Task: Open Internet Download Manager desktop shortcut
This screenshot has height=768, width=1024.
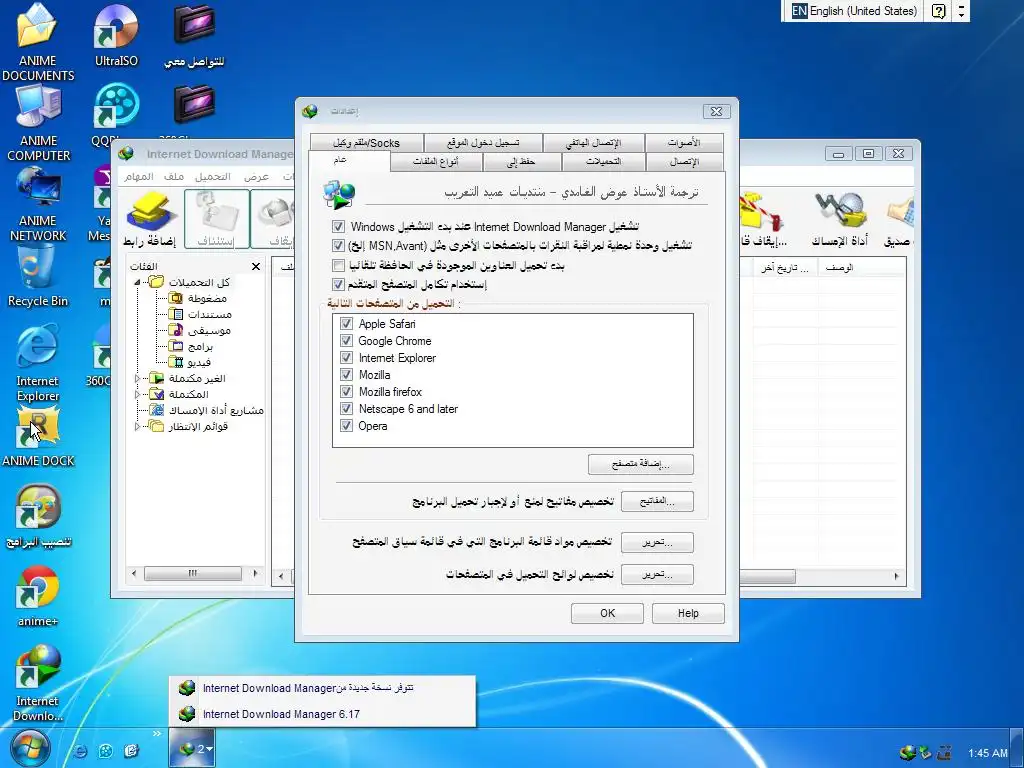Action: (38, 667)
